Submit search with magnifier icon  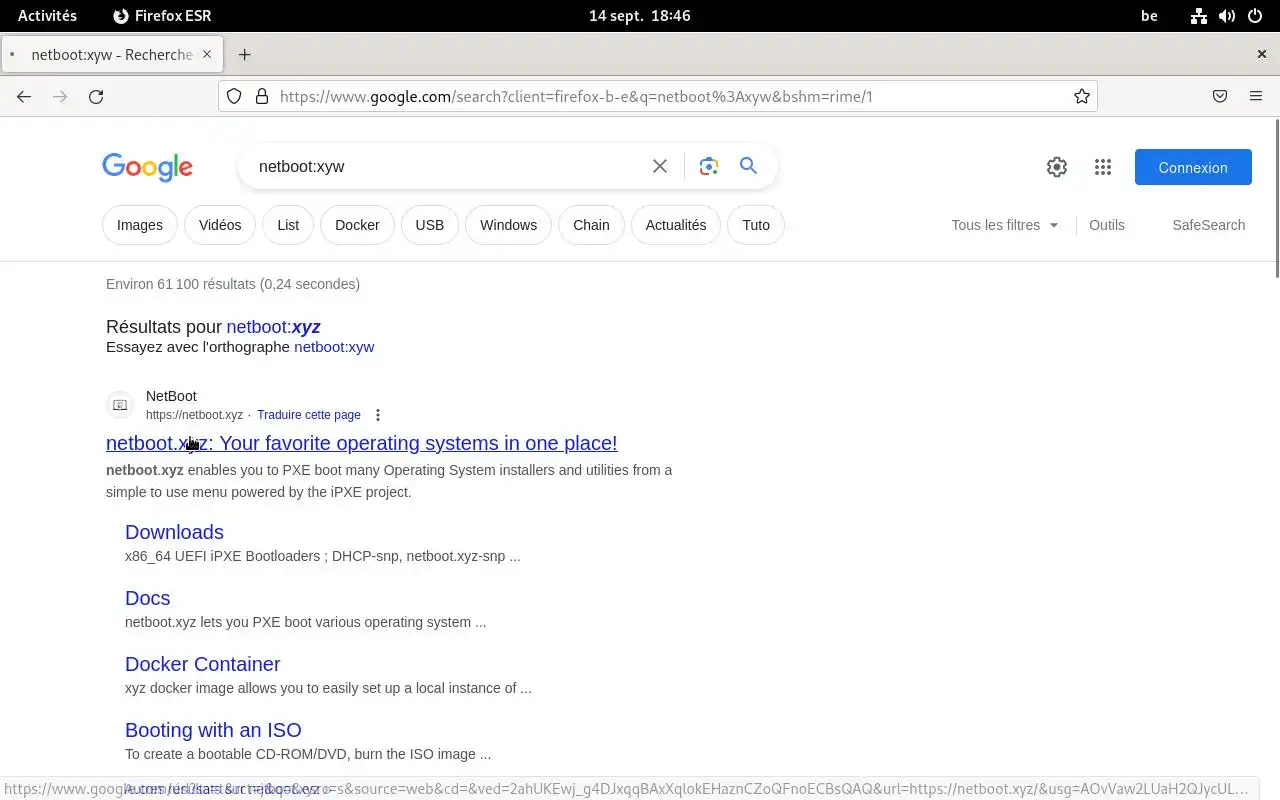point(748,166)
